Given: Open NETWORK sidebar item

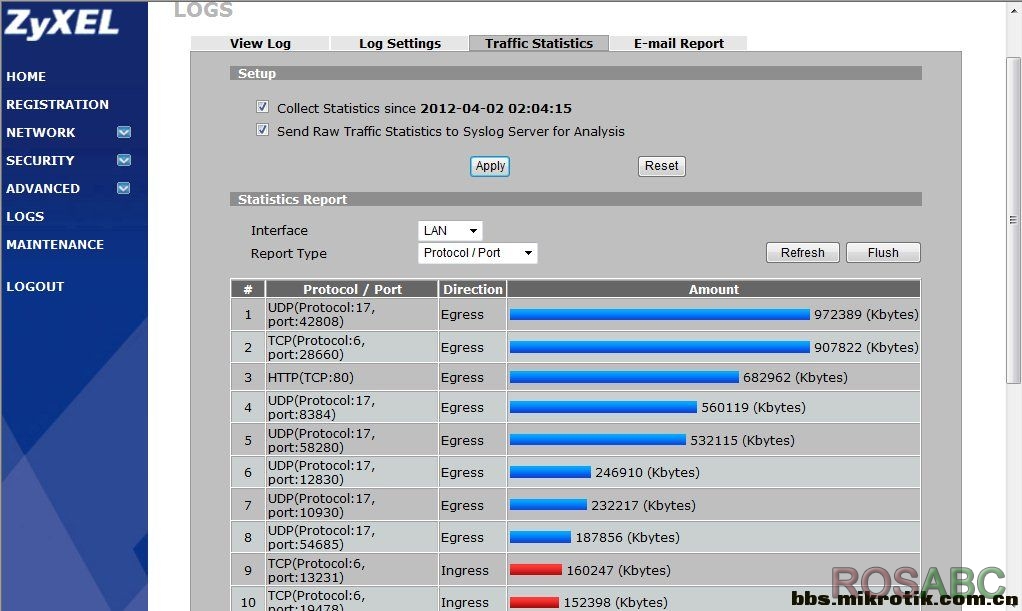Looking at the screenshot, I should click(x=40, y=132).
